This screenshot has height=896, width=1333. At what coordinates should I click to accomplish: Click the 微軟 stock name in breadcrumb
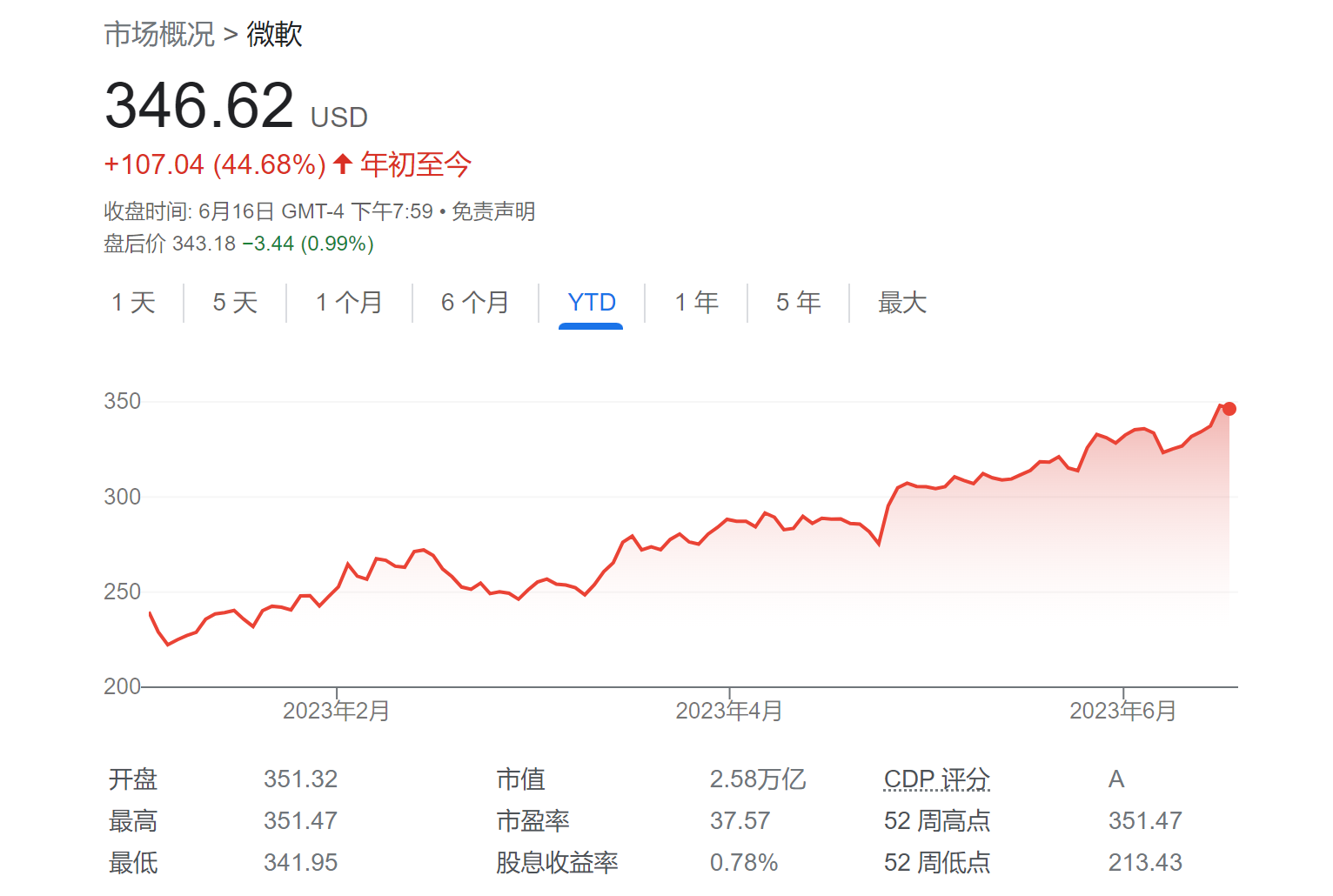click(x=274, y=35)
